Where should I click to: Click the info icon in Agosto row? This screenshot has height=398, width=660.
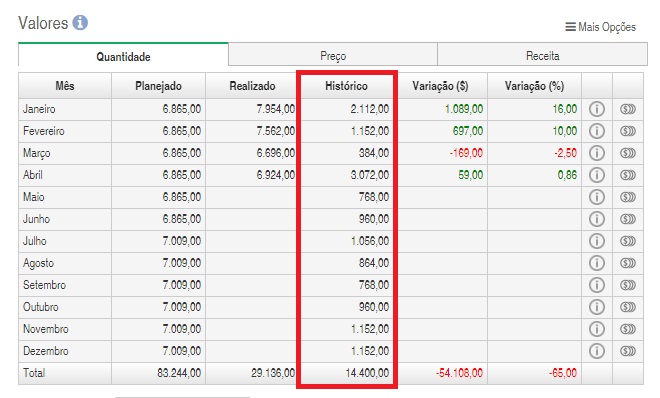[x=597, y=263]
